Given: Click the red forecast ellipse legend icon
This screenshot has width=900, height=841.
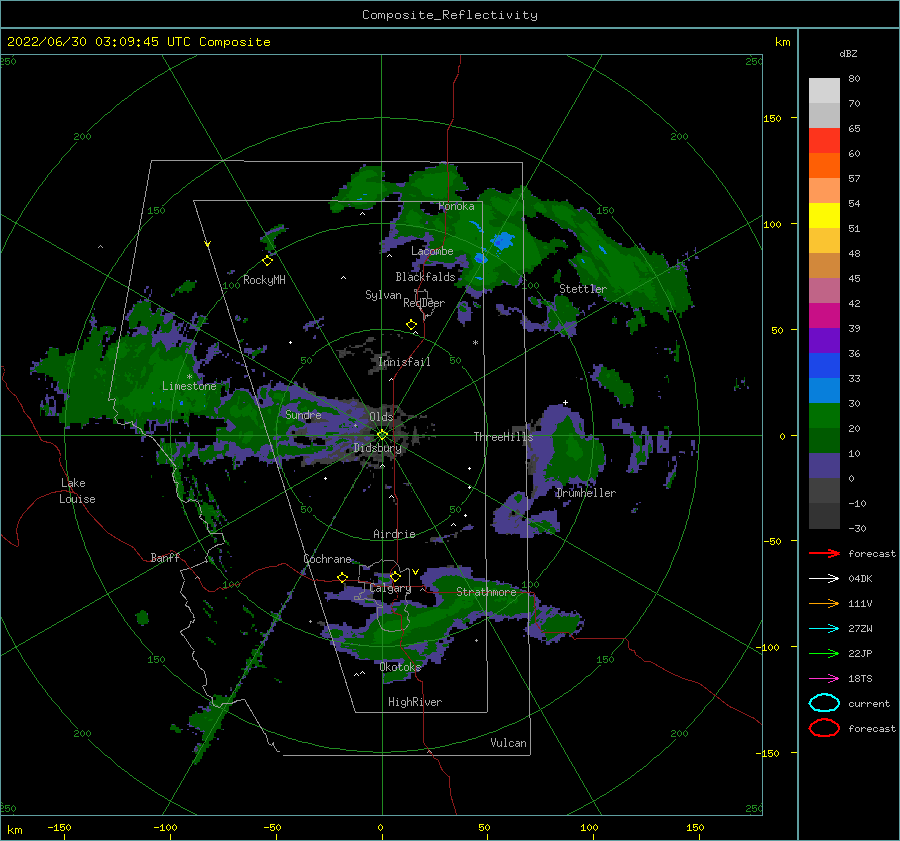Looking at the screenshot, I should click(824, 728).
